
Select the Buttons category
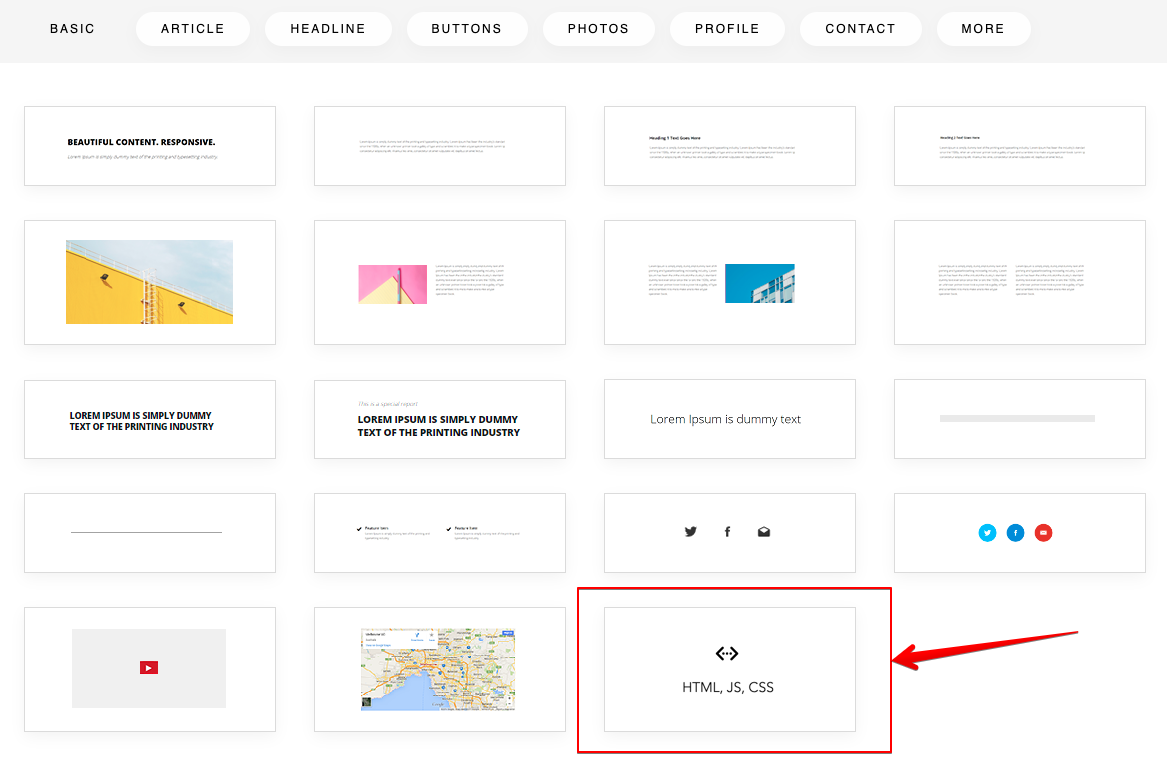tap(467, 29)
